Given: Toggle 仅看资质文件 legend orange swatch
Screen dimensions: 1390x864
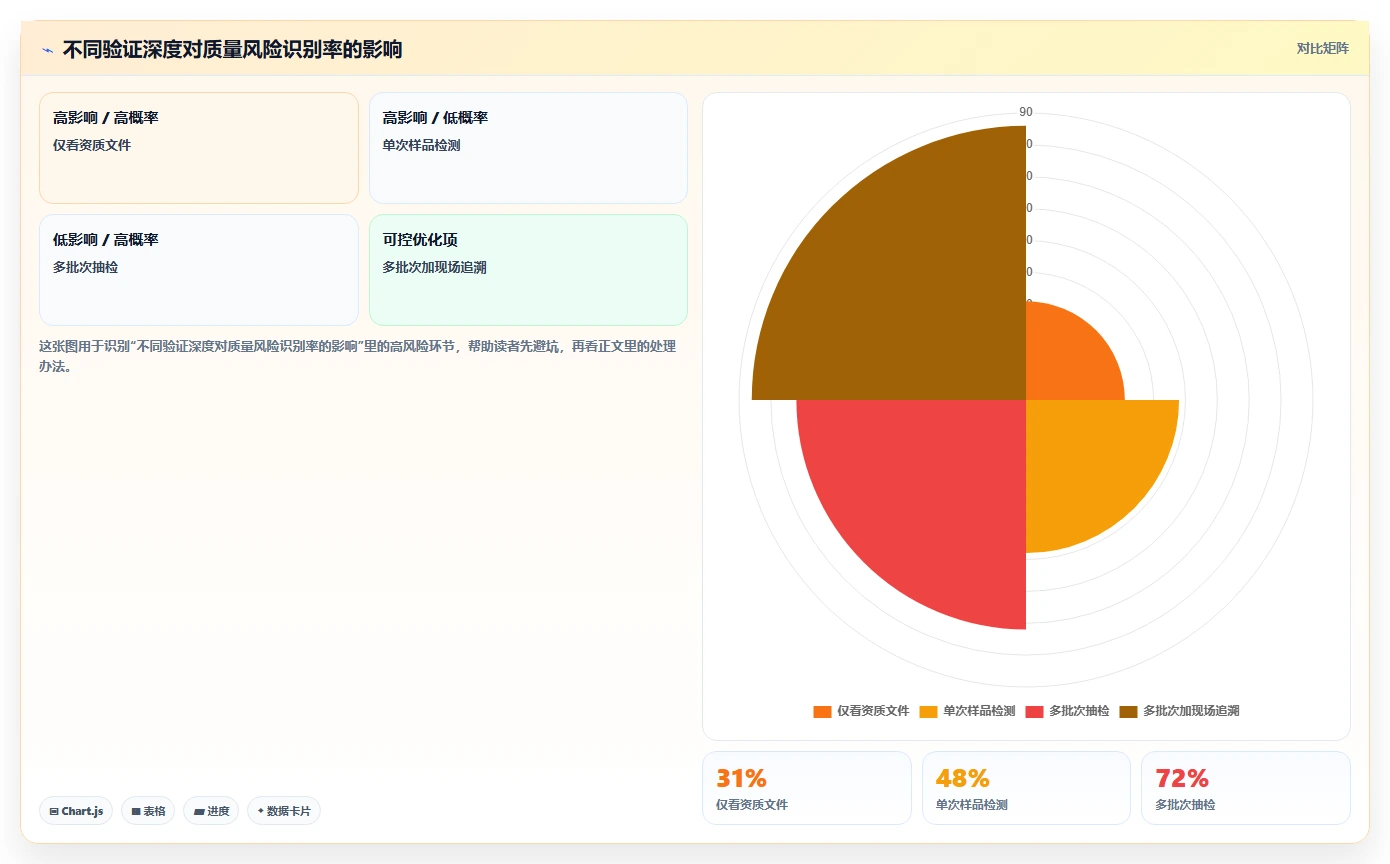Looking at the screenshot, I should coord(822,711).
